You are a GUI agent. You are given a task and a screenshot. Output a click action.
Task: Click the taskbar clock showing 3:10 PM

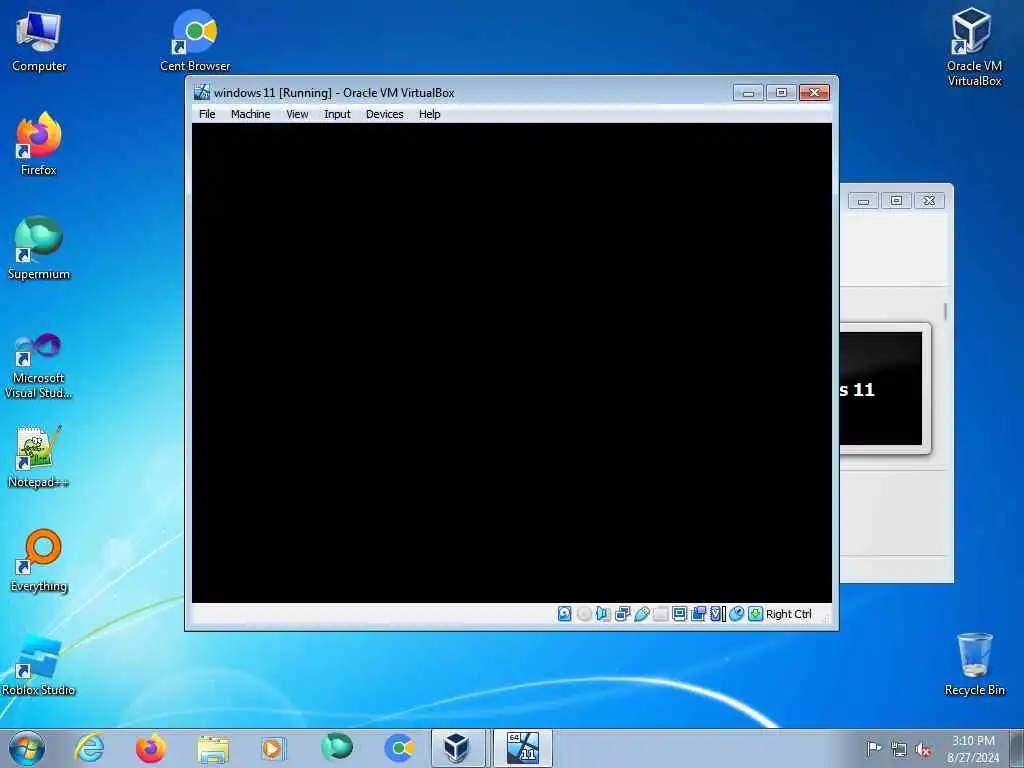point(973,749)
